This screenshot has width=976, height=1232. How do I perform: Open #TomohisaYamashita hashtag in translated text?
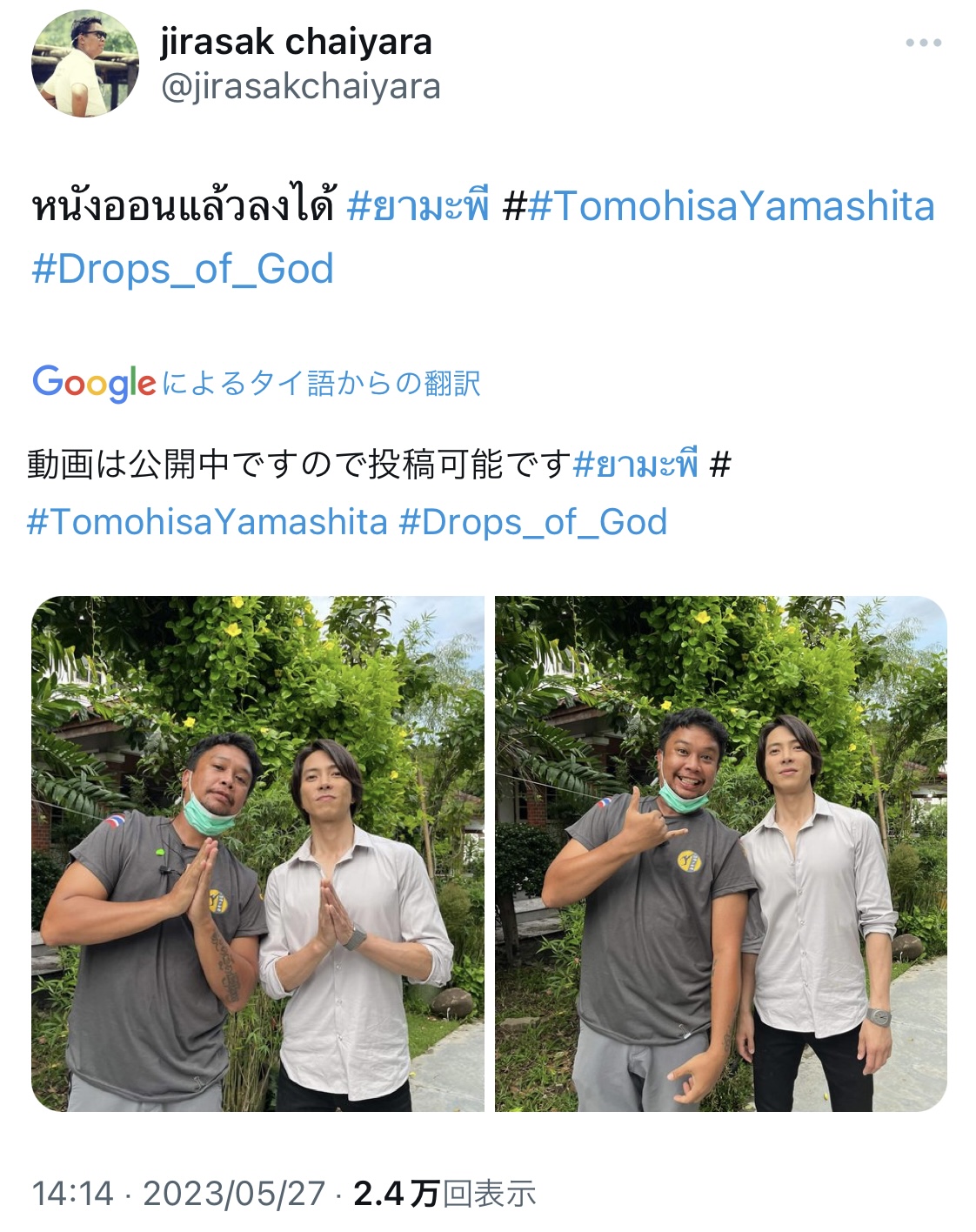[x=207, y=521]
